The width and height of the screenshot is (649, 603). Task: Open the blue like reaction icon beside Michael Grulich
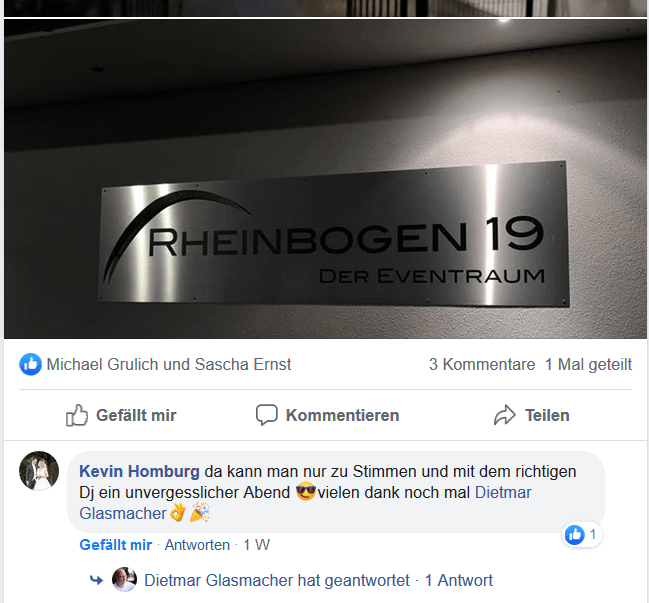coord(30,365)
